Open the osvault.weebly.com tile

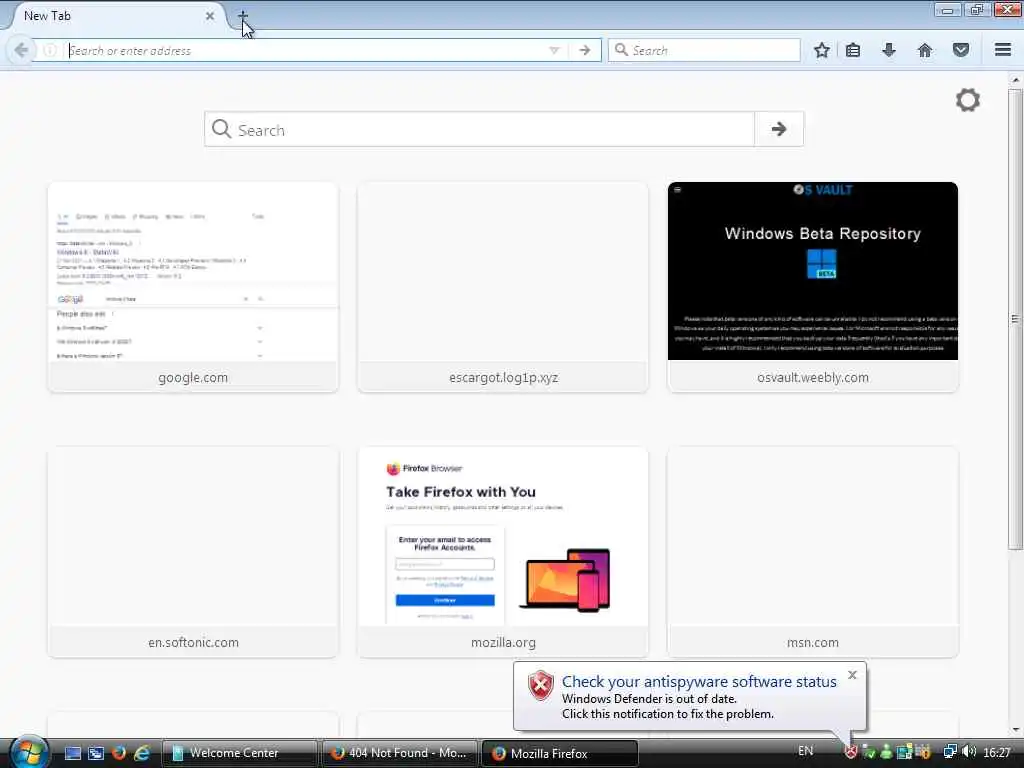[x=812, y=287]
